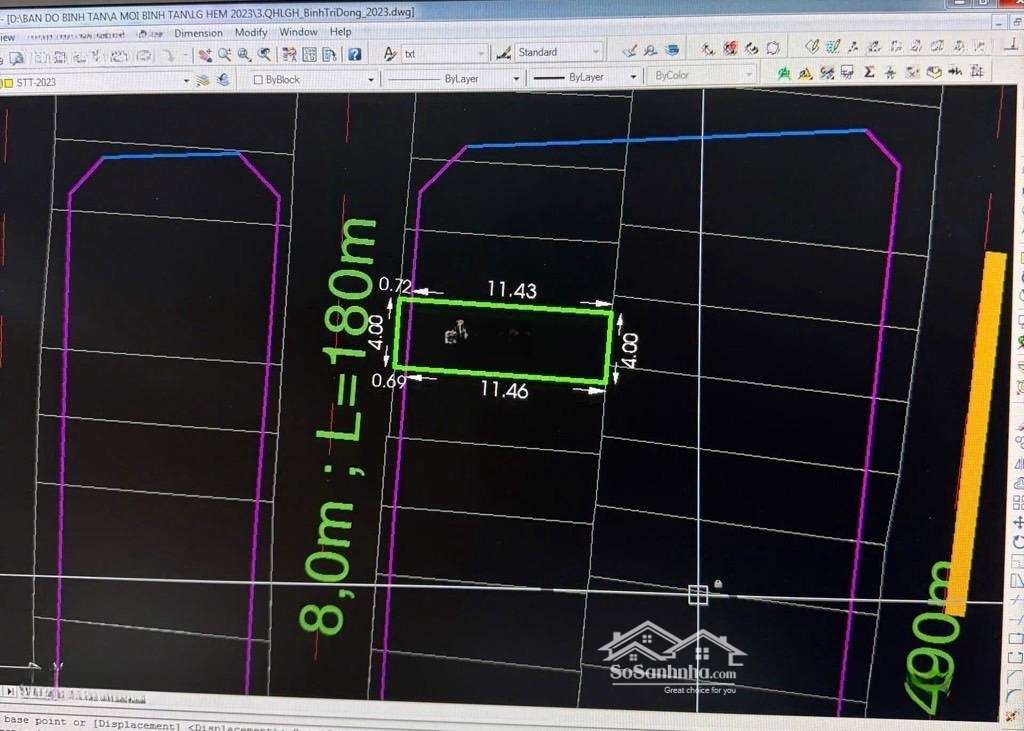Click the Sigma sum icon in toolbar
1024x731 pixels.
coord(868,72)
